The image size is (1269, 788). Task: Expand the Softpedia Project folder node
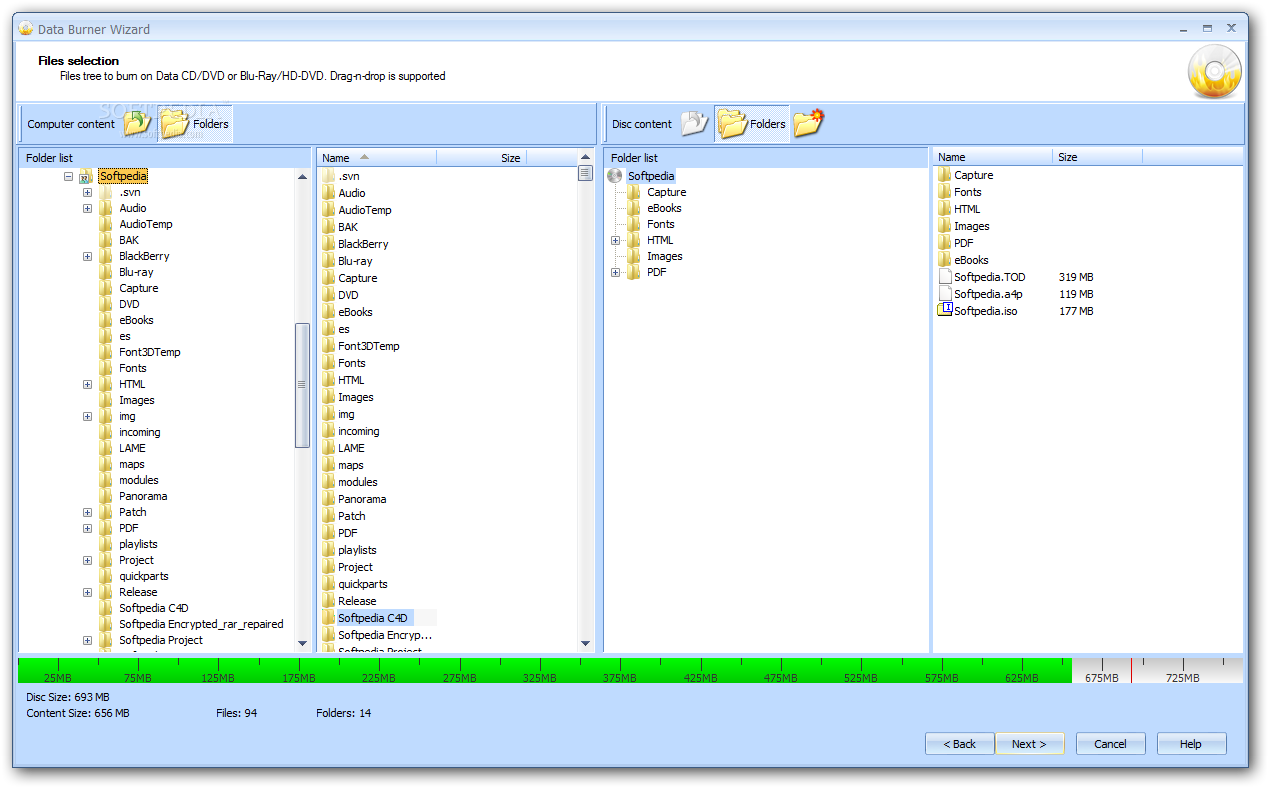point(87,640)
